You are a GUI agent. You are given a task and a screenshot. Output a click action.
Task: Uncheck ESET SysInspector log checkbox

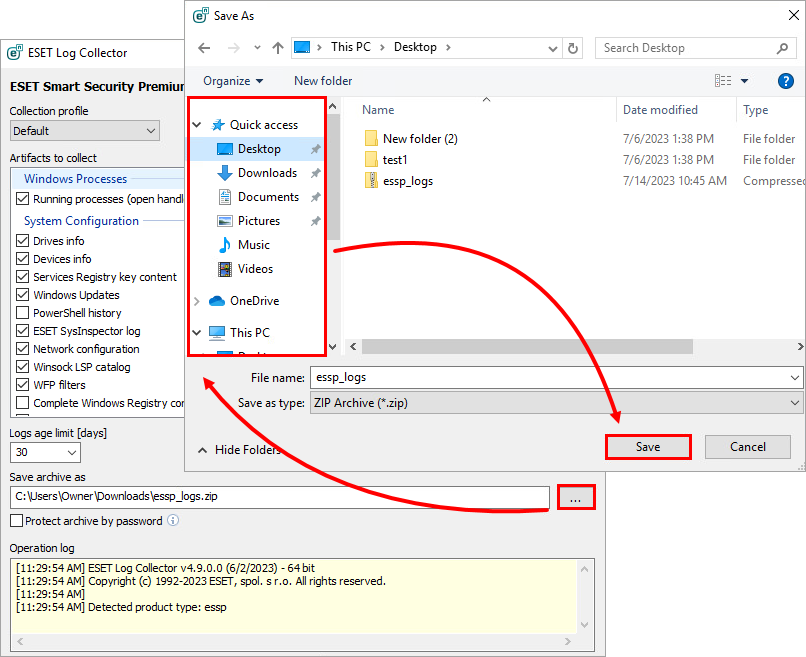(23, 331)
